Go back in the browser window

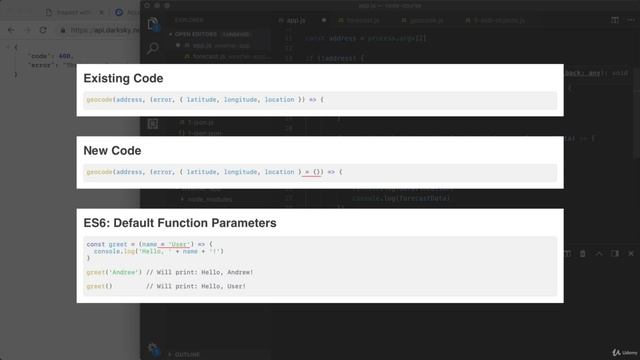11,30
